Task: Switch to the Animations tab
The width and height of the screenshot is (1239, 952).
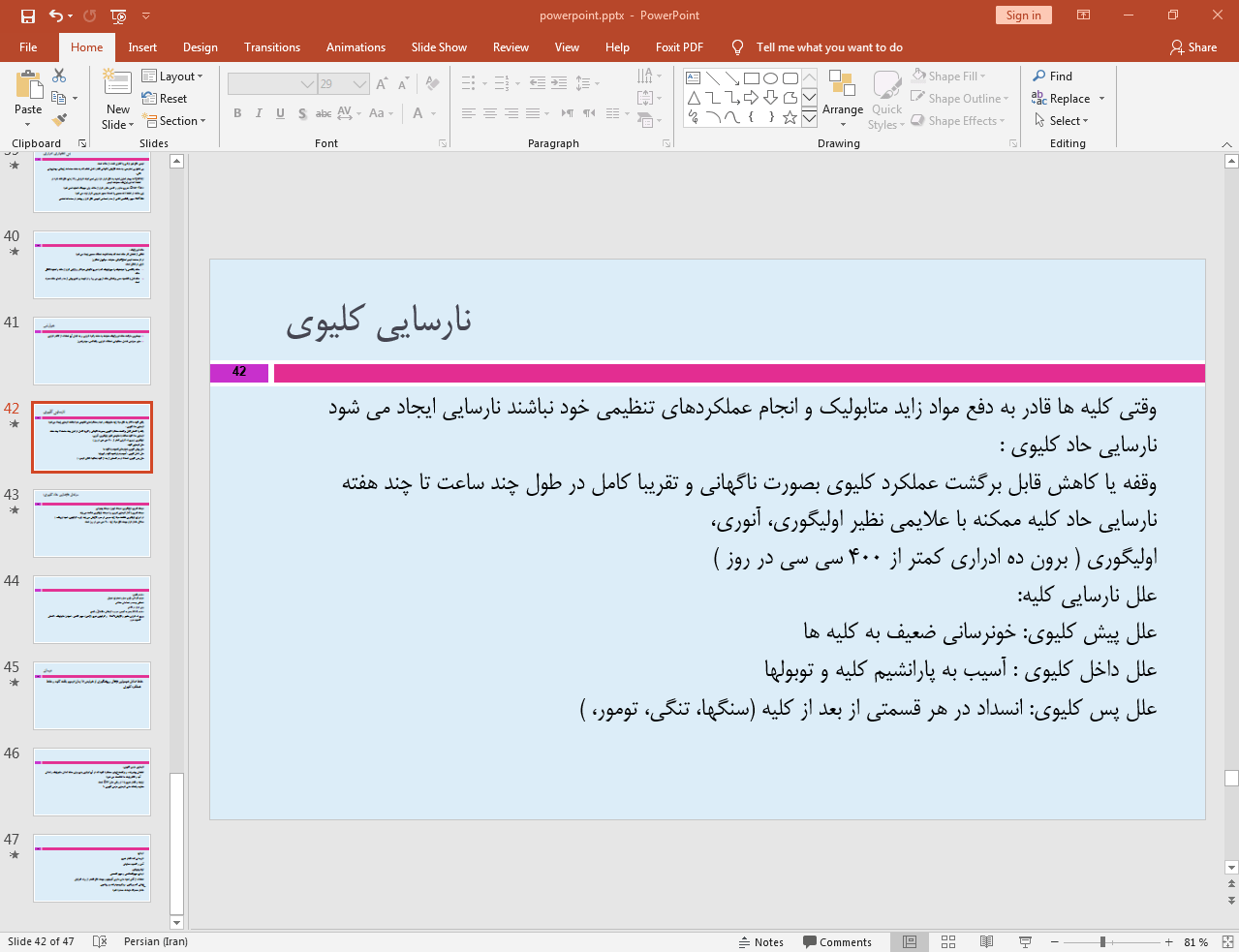Action: pos(356,46)
